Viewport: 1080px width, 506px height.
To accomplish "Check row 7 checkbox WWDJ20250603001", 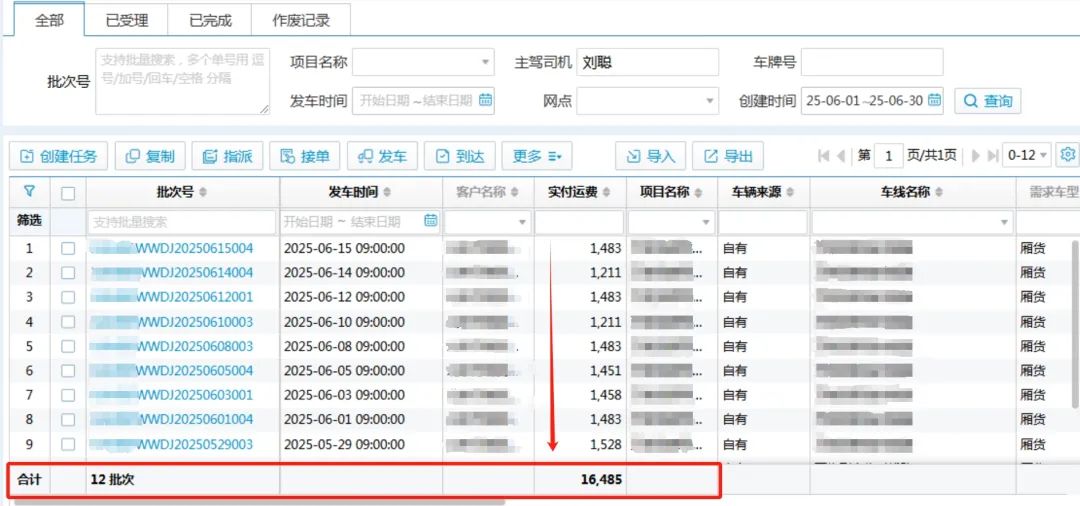I will tap(68, 395).
